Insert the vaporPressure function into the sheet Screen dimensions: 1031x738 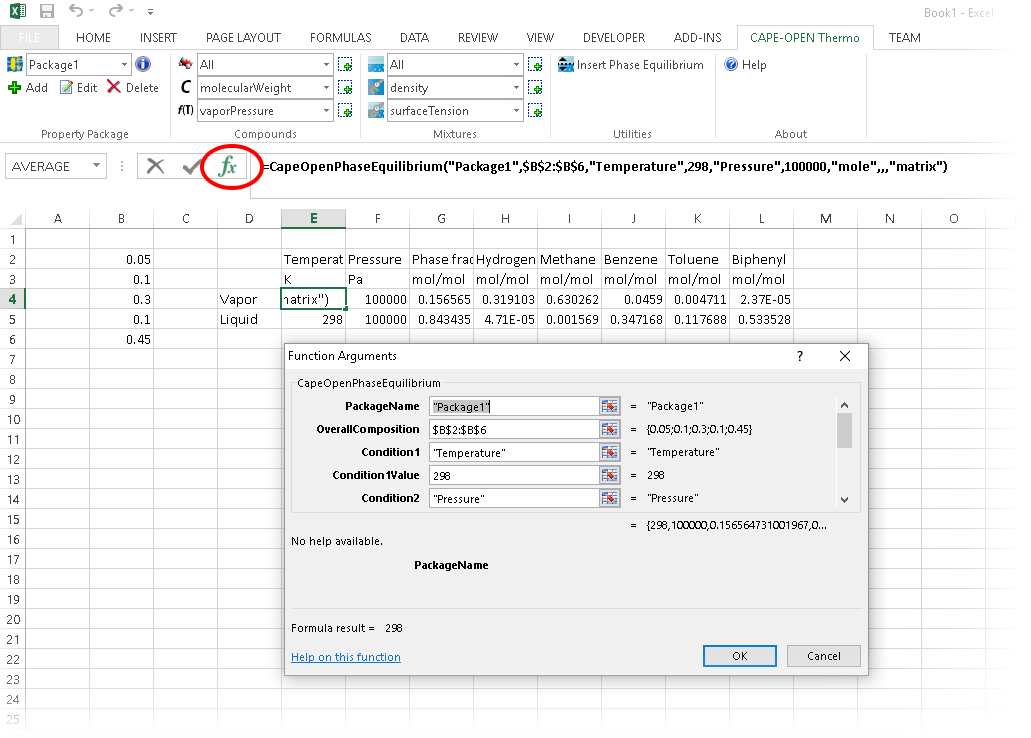(345, 111)
